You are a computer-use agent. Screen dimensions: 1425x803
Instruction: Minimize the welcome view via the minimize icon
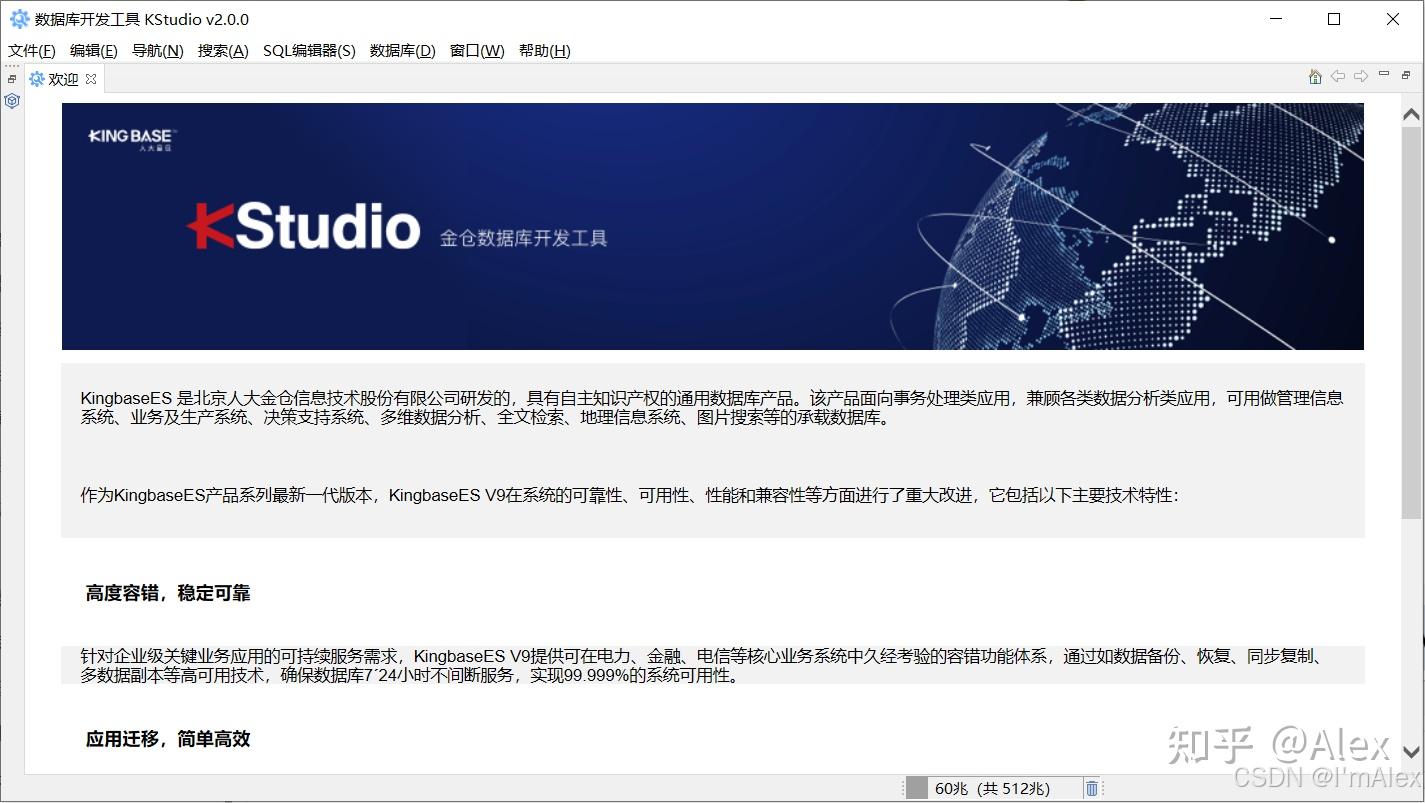(1382, 74)
